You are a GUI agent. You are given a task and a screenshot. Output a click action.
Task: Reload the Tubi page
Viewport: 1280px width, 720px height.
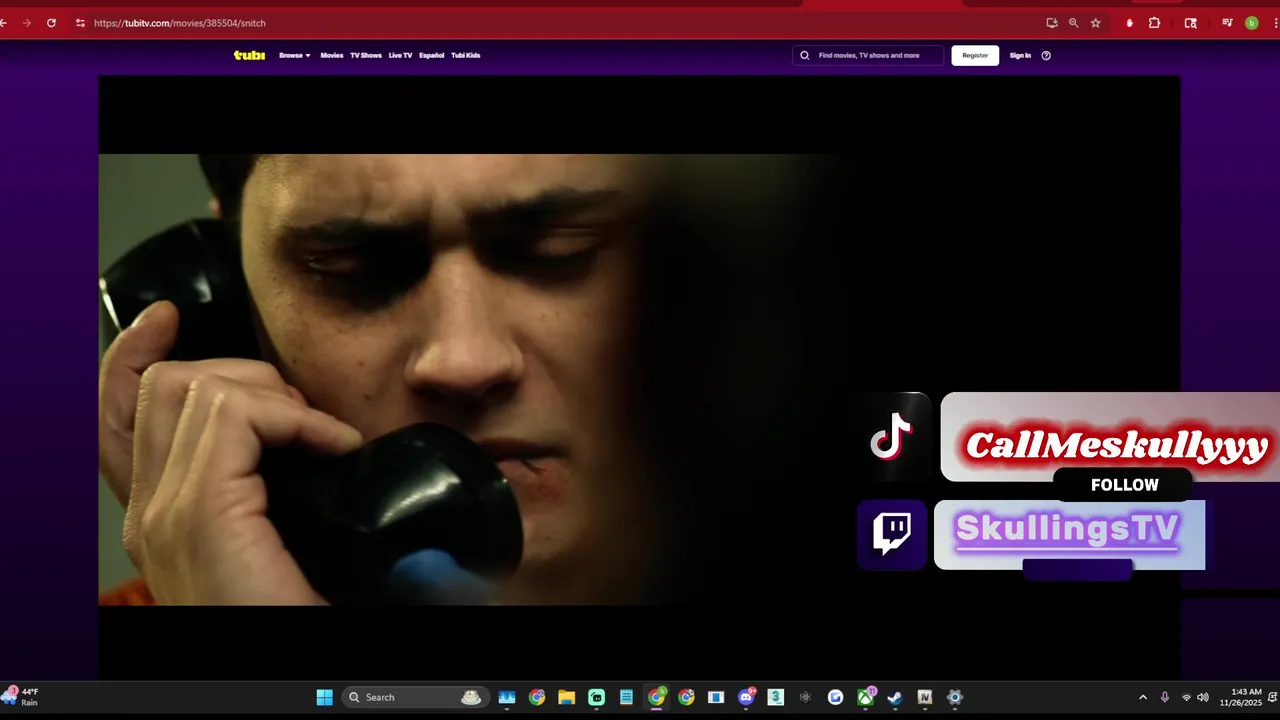(51, 23)
